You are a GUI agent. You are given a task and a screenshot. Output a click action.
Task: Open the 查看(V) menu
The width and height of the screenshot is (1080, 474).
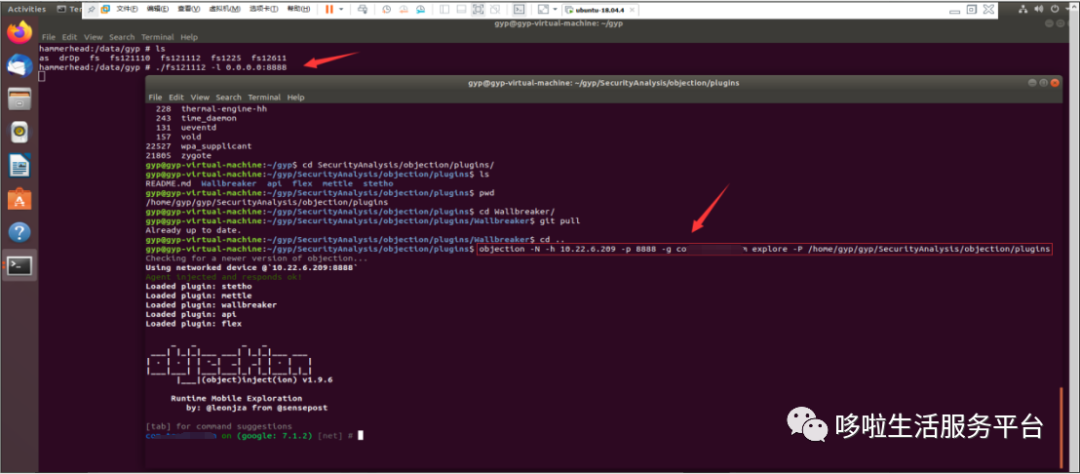tap(189, 10)
